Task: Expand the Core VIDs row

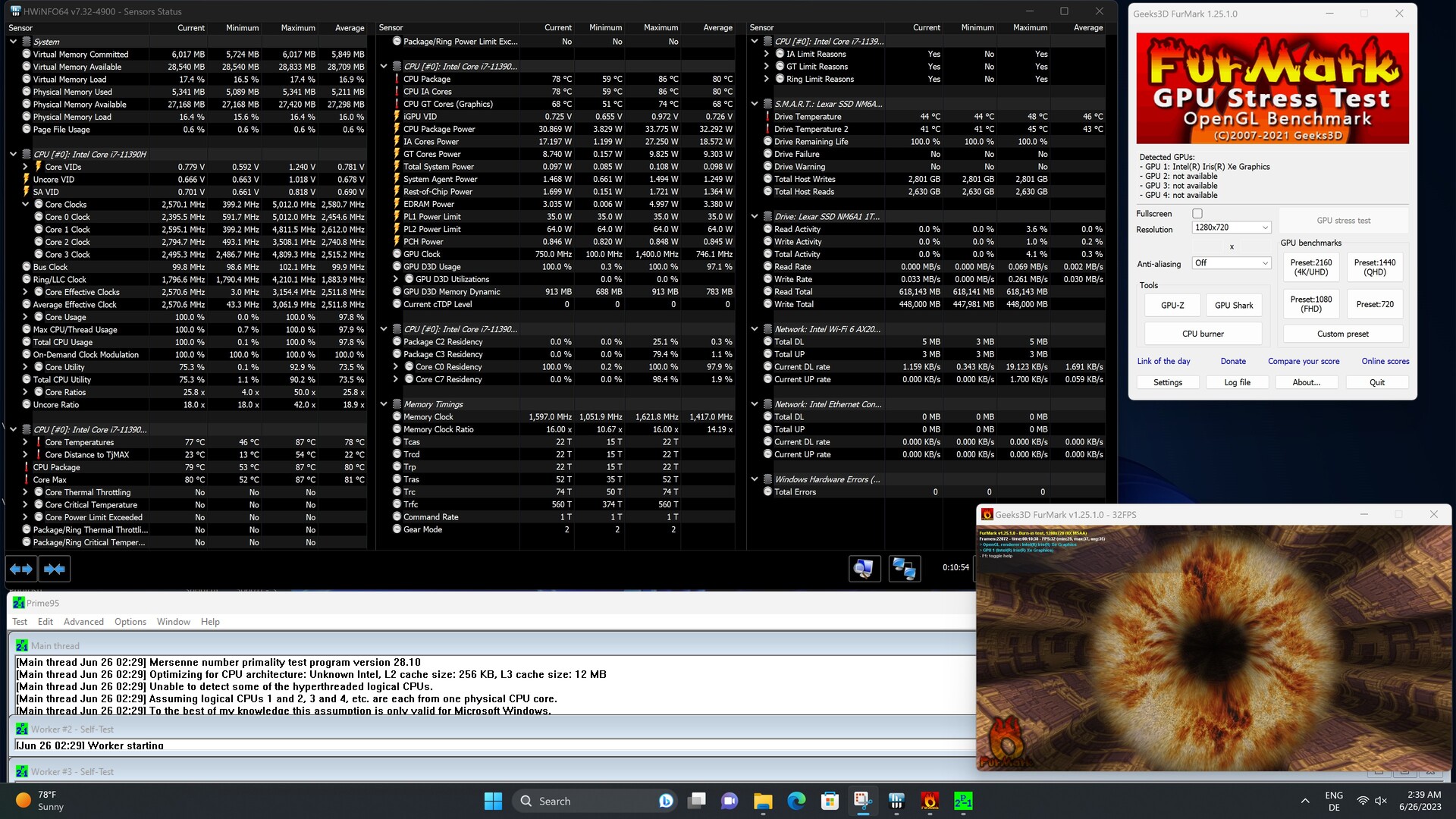Action: point(25,167)
